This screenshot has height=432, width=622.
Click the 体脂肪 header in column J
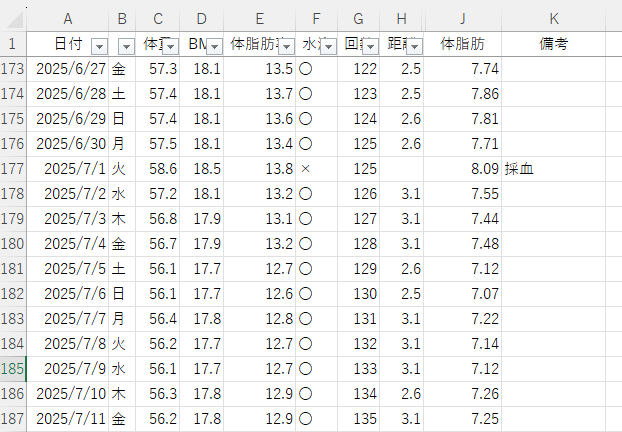(x=463, y=44)
